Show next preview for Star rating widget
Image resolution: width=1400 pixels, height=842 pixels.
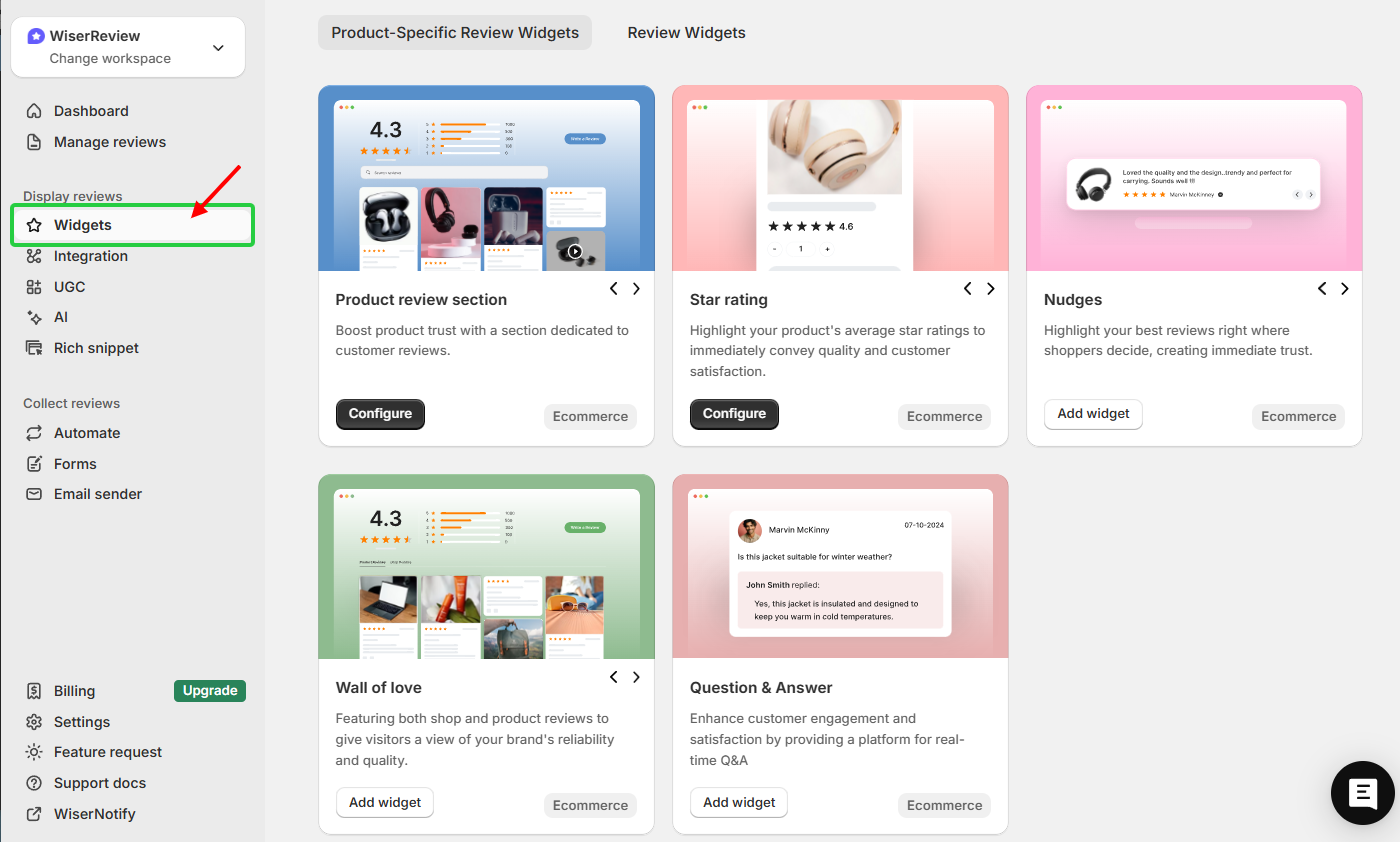990,288
